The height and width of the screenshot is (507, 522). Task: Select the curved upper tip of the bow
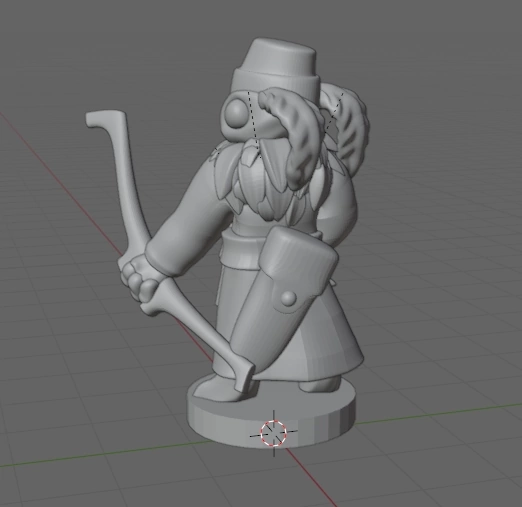106,119
